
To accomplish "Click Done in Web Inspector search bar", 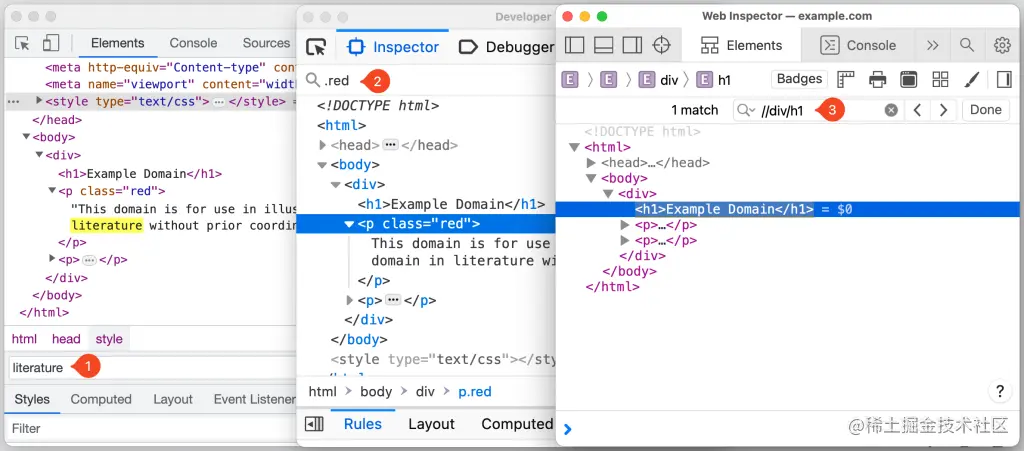I will [985, 110].
